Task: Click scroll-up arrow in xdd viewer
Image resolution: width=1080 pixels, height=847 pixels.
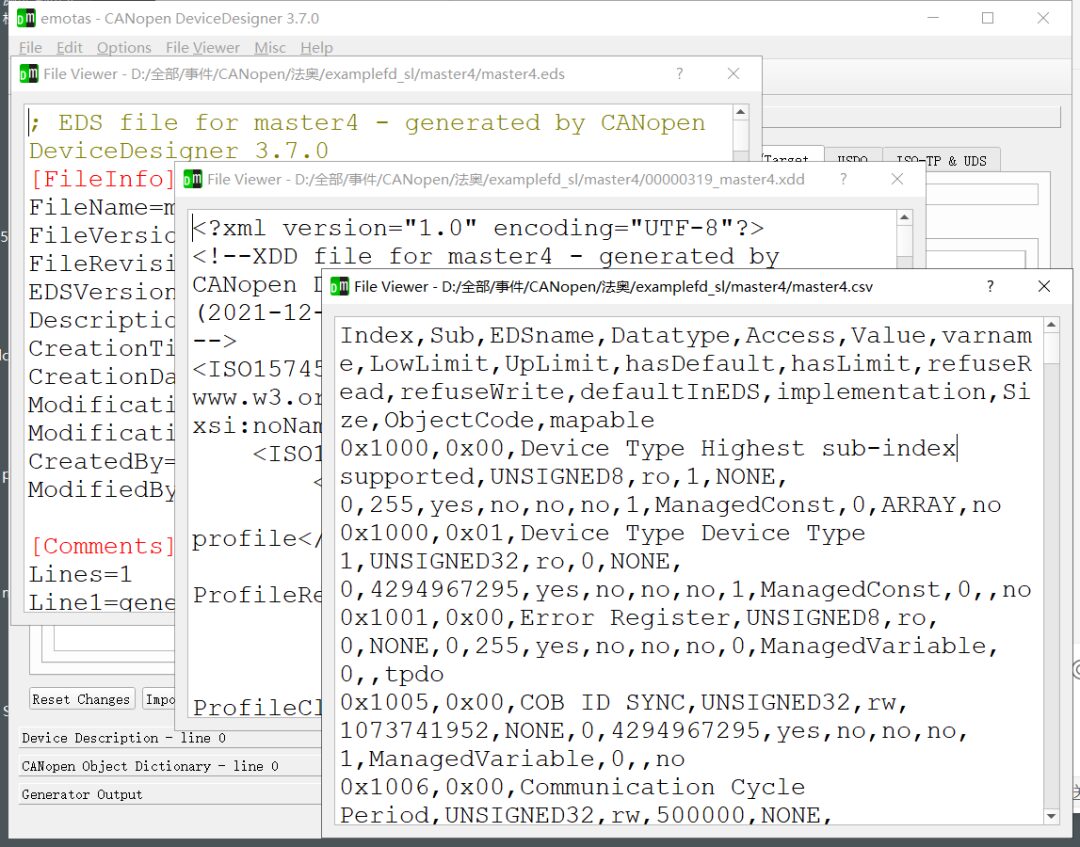Action: pyautogui.click(x=904, y=218)
